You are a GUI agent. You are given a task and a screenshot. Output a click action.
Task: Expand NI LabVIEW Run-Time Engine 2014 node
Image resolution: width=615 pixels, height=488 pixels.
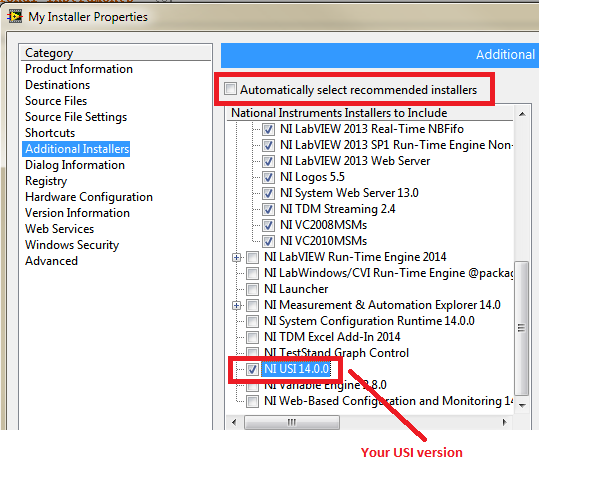tap(237, 257)
